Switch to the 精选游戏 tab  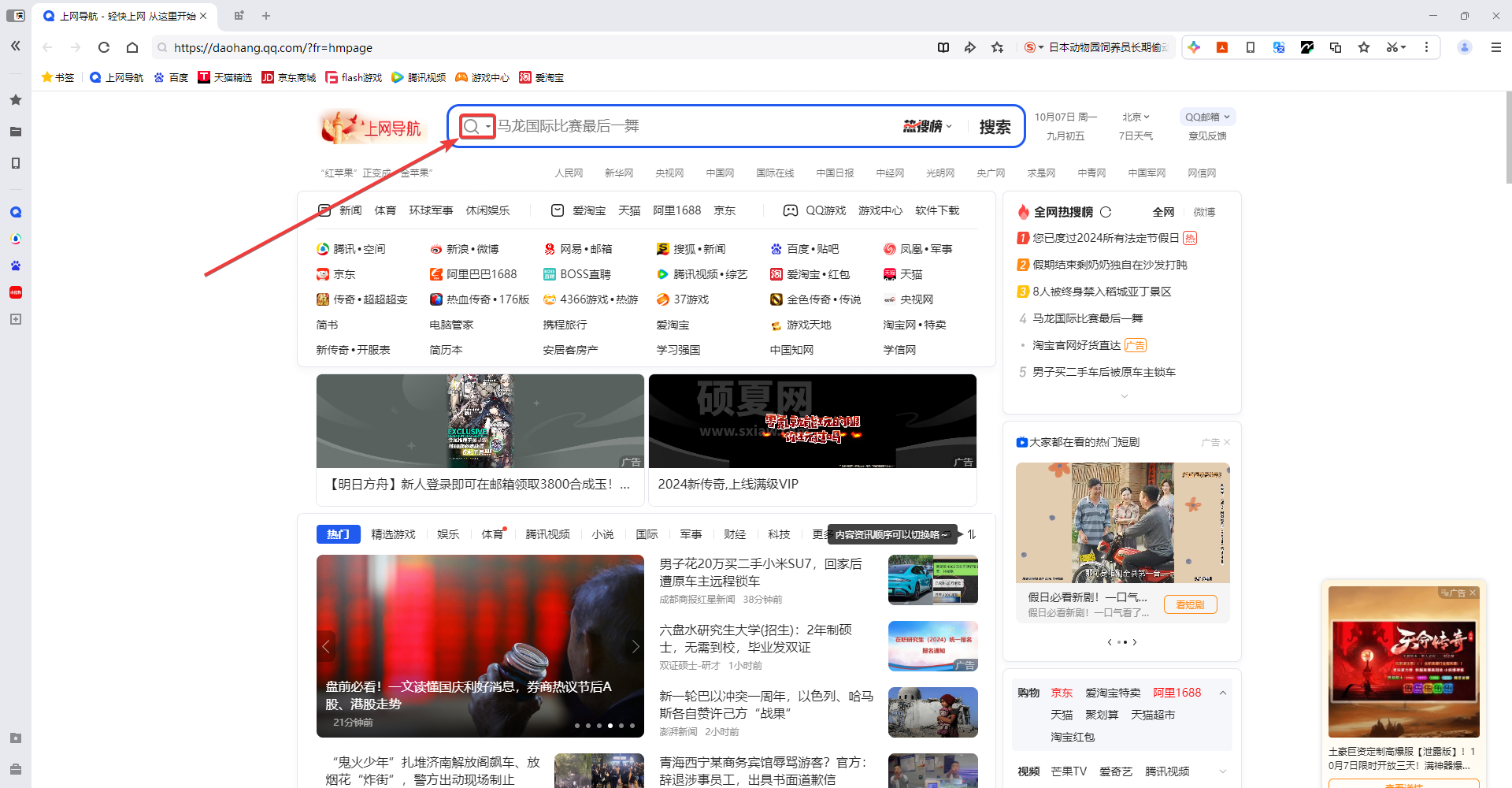click(x=393, y=534)
